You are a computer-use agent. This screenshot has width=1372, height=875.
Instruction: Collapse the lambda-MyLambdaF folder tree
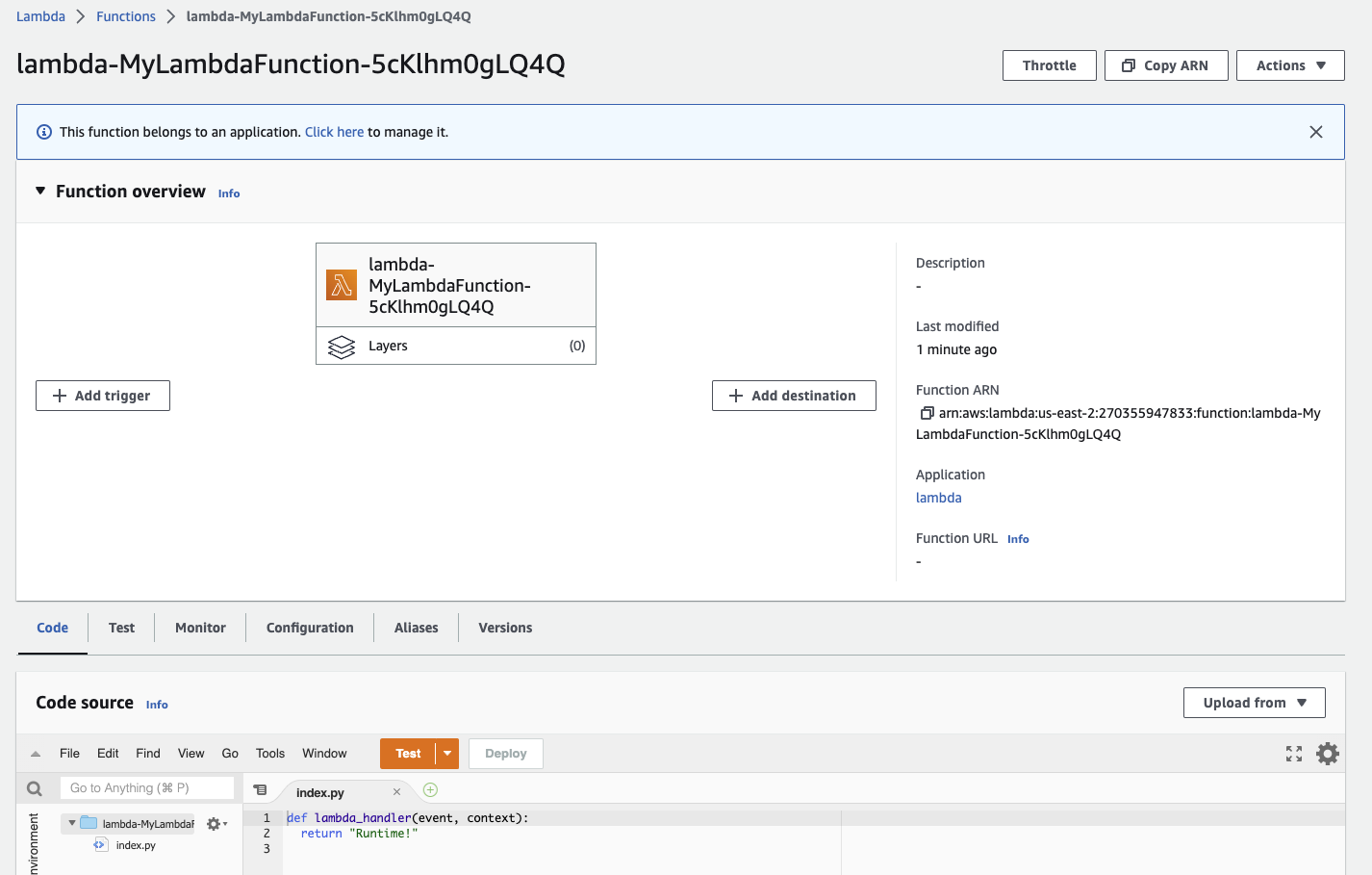71,823
